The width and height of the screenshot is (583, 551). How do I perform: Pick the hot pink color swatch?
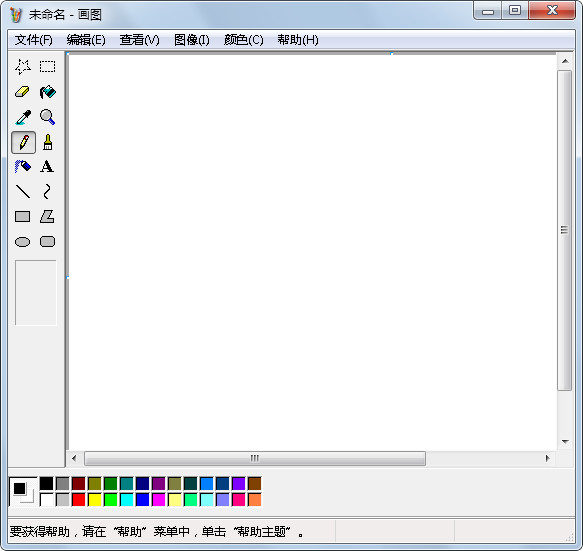[239, 500]
